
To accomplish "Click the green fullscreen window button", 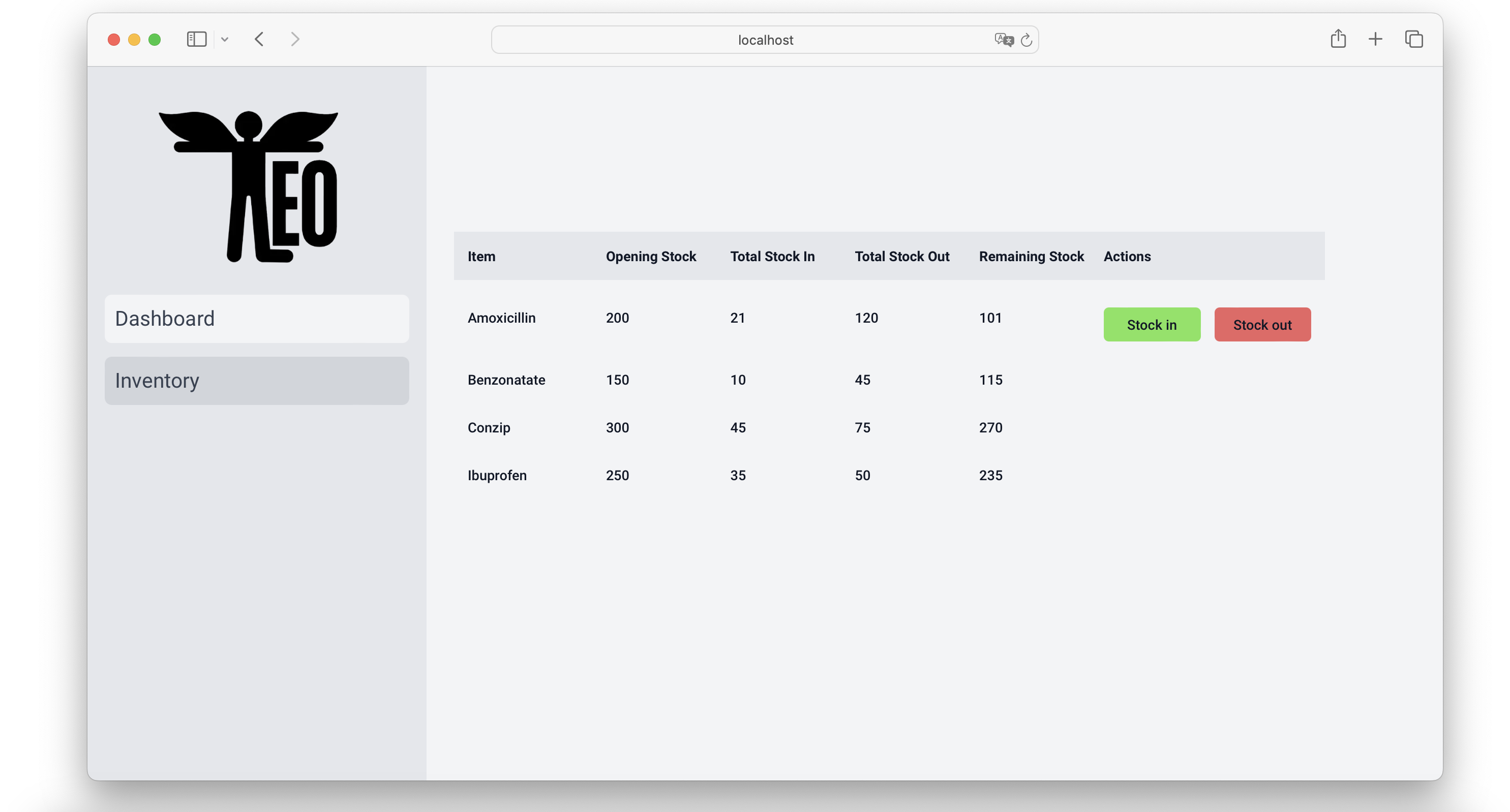I will coord(155,40).
